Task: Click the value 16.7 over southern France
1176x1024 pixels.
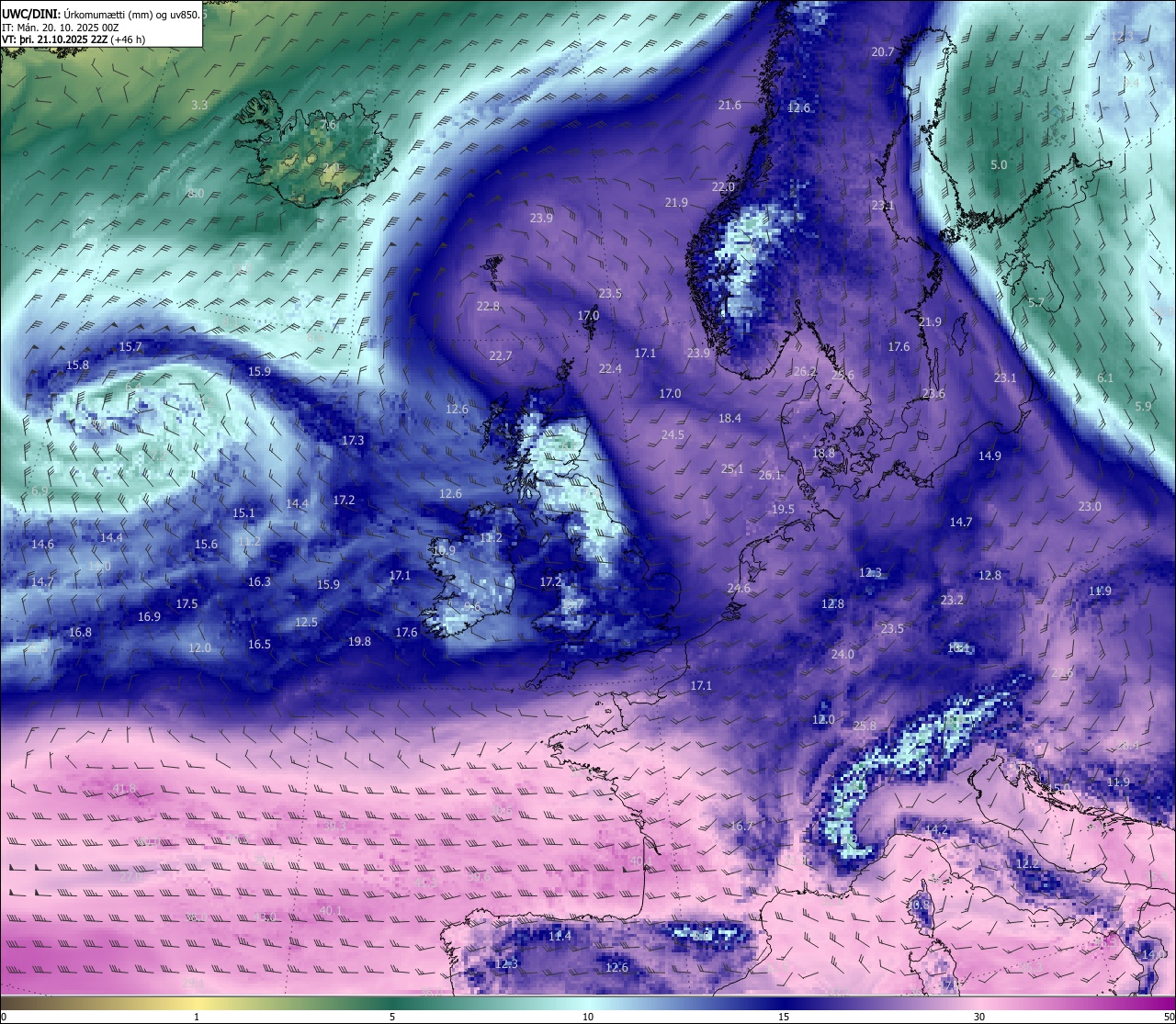Action: [741, 826]
